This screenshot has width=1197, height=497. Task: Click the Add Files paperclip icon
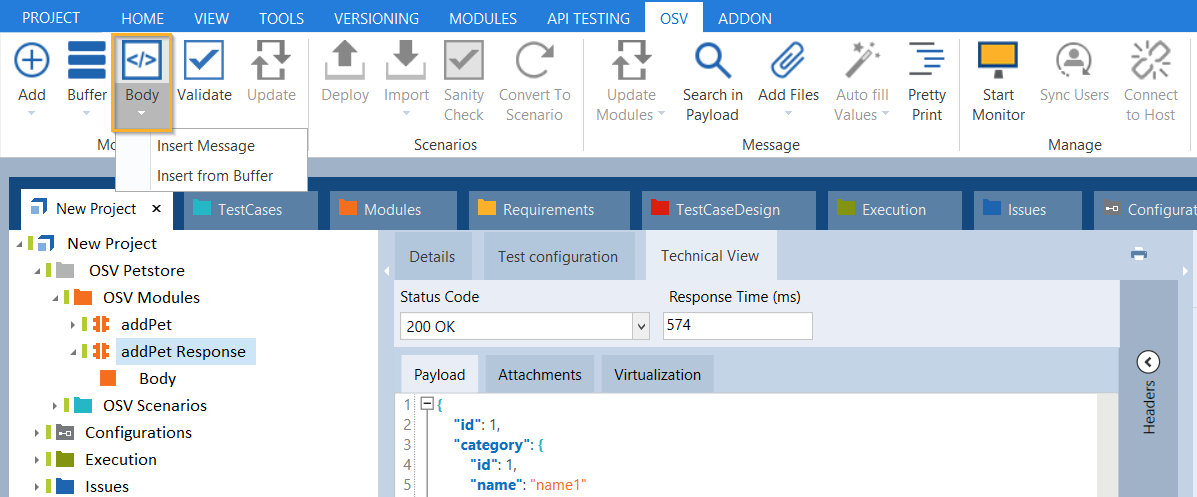(788, 61)
